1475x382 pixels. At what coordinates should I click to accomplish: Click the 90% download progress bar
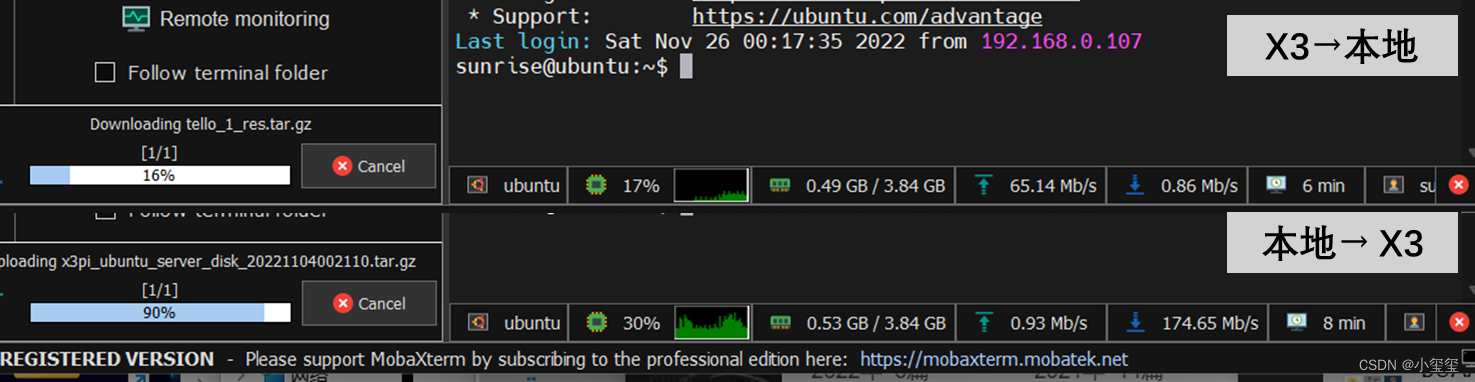(160, 313)
